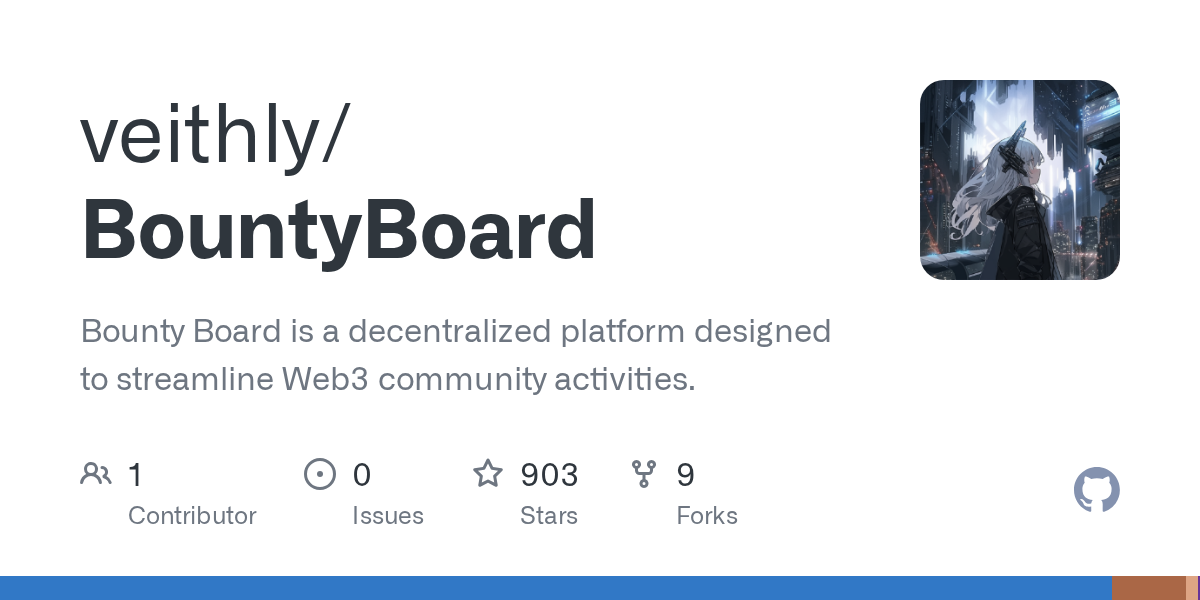The width and height of the screenshot is (1200, 600).
Task: Click the fork count "9"
Action: pos(685,474)
